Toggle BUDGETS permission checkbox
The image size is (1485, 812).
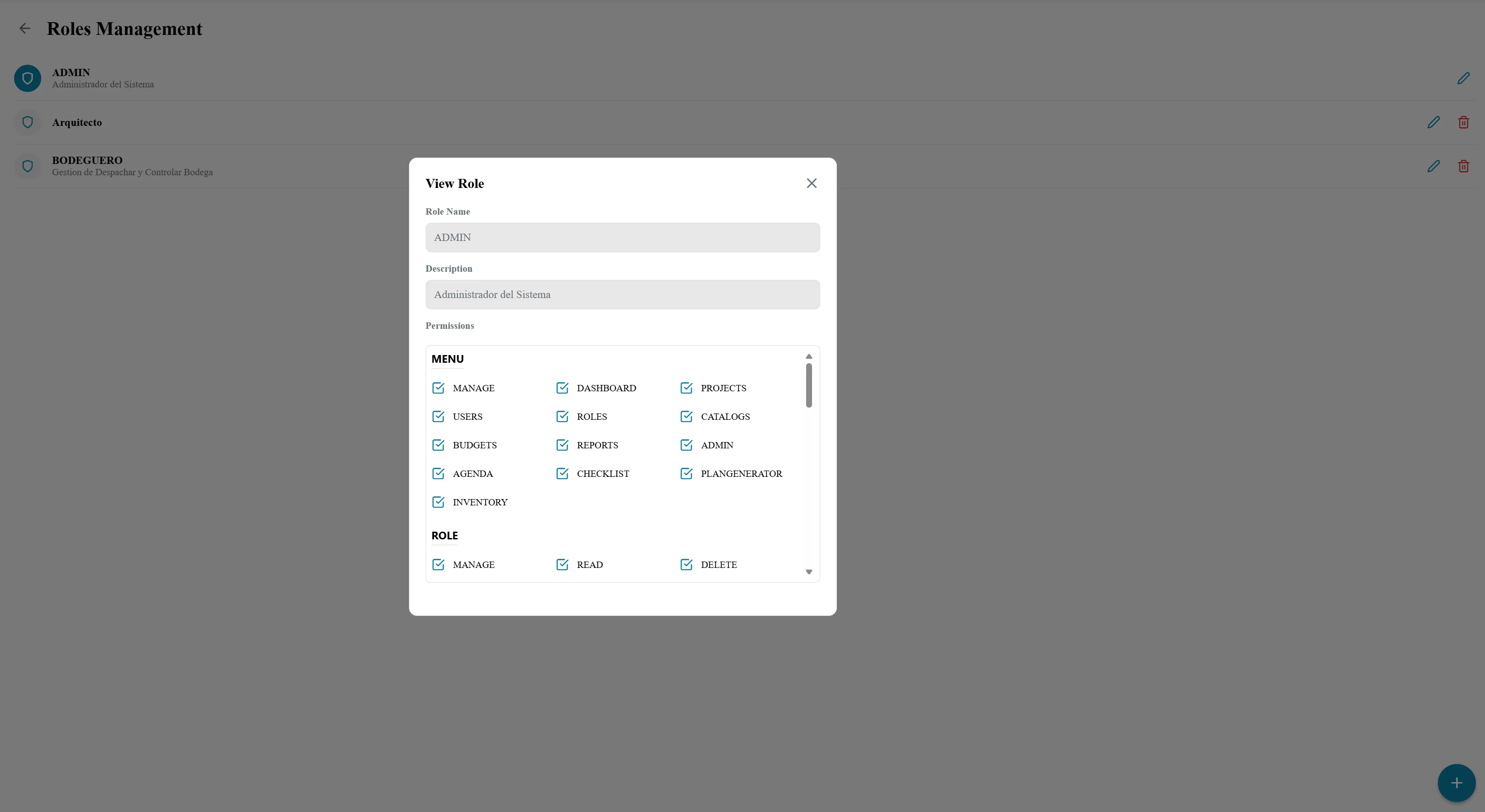(438, 445)
